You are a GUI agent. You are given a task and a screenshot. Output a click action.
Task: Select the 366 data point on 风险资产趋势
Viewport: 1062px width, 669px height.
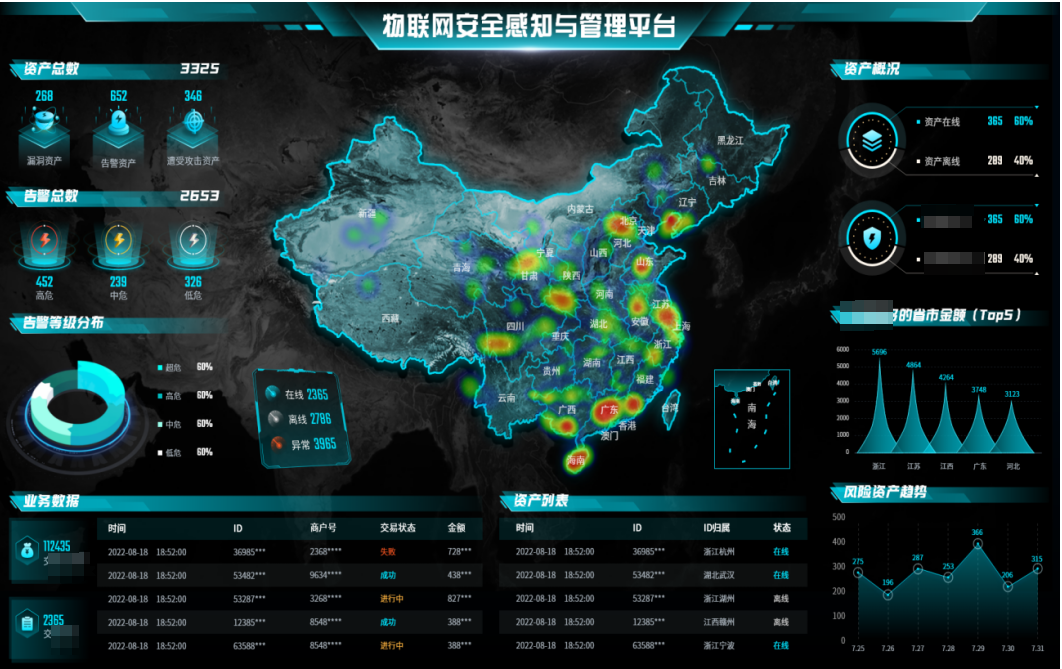point(978,544)
